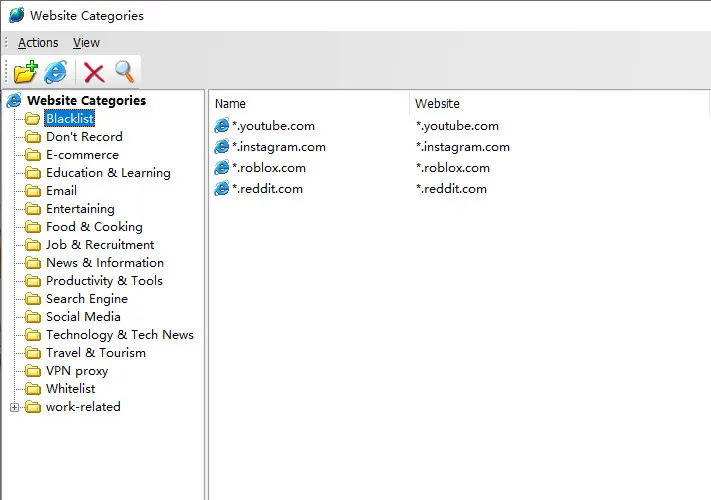Expand the work-related category
The image size is (711, 500).
(15, 408)
